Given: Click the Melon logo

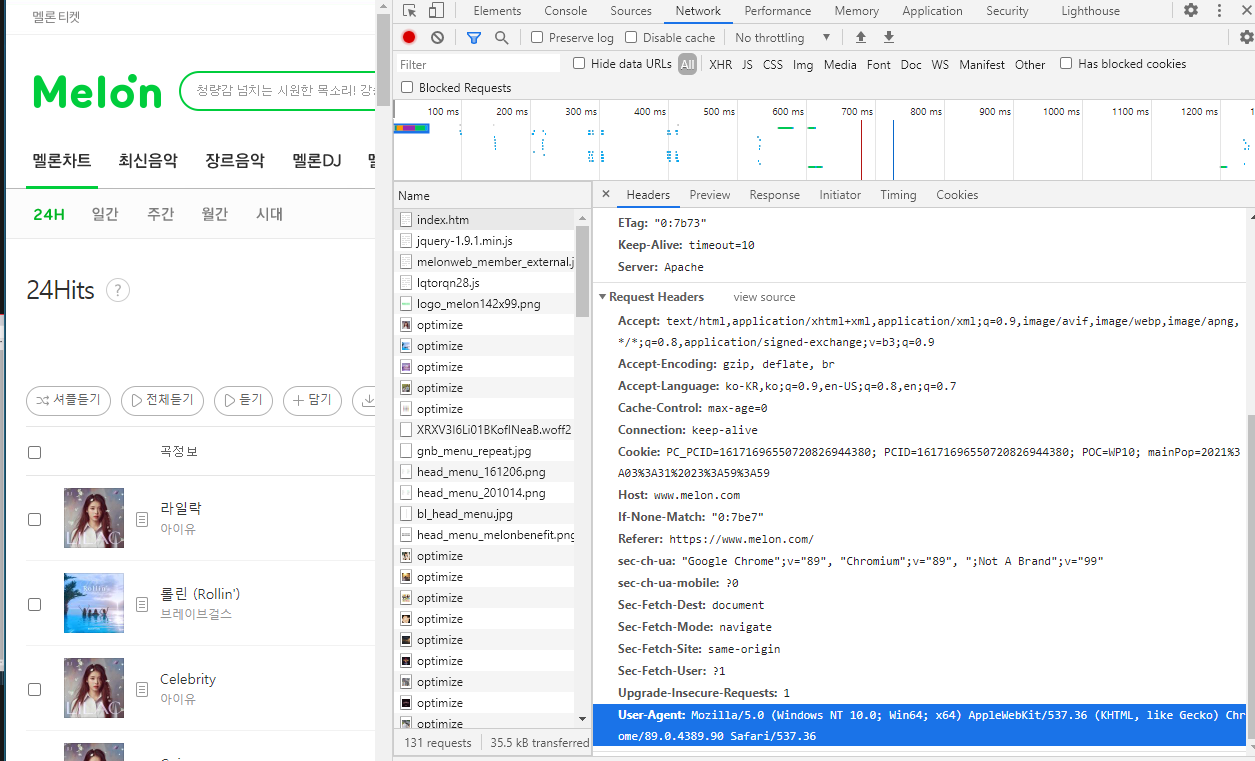Looking at the screenshot, I should 97,91.
